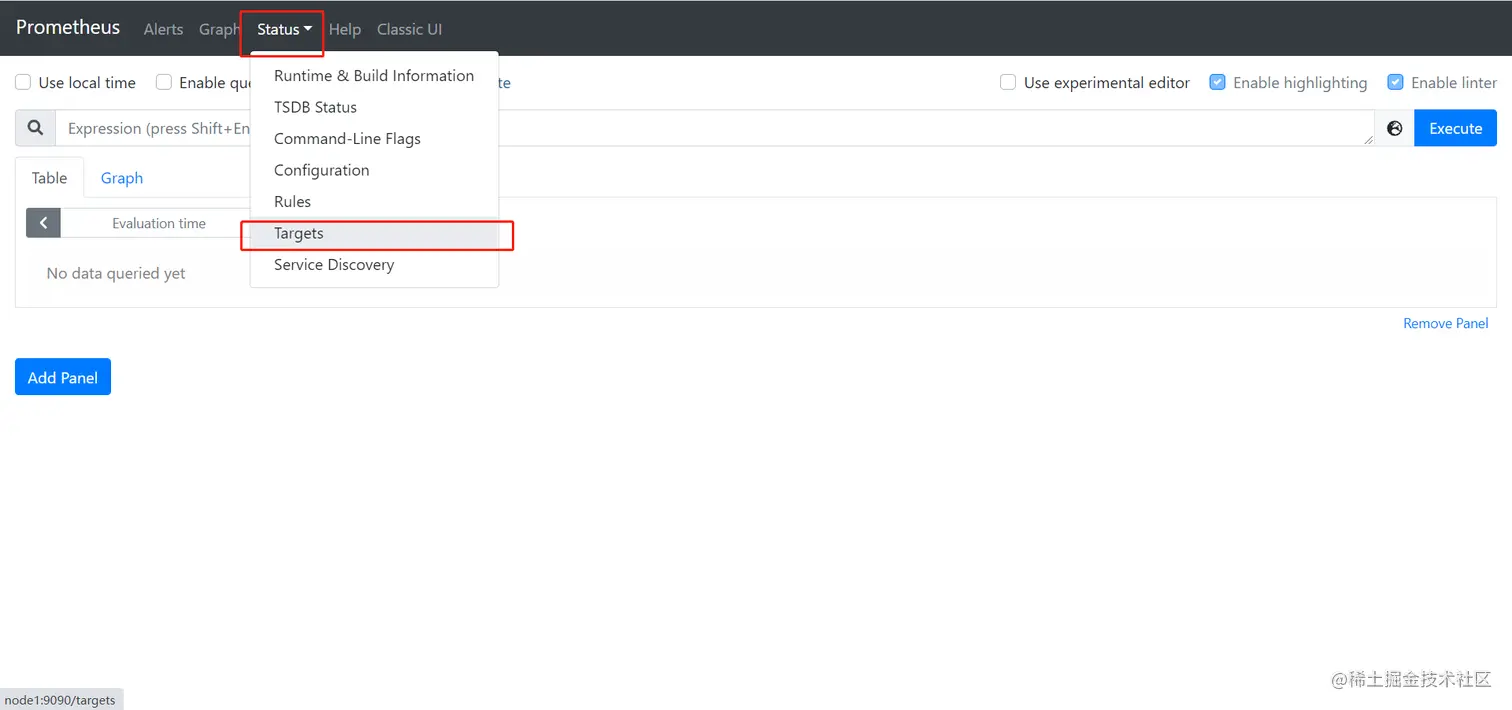Switch to Classic UI
Viewport: 1512px width, 710px height.
(409, 29)
